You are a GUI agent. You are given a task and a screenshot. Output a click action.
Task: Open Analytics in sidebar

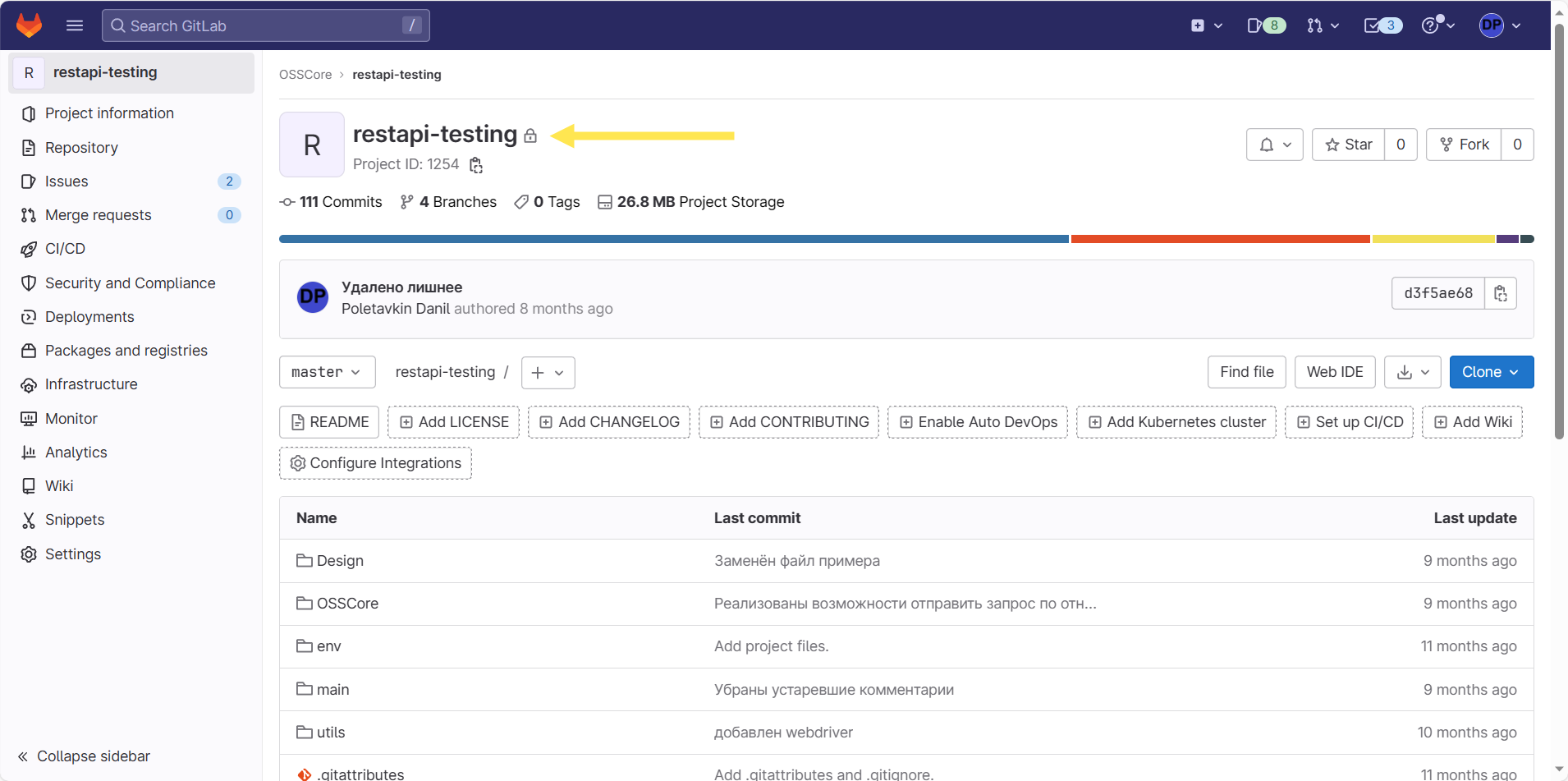point(131,453)
